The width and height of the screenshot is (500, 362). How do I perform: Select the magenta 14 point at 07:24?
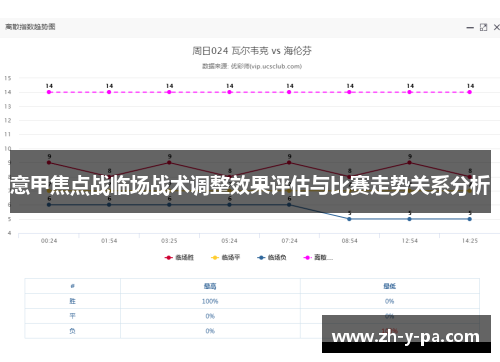[x=289, y=92]
